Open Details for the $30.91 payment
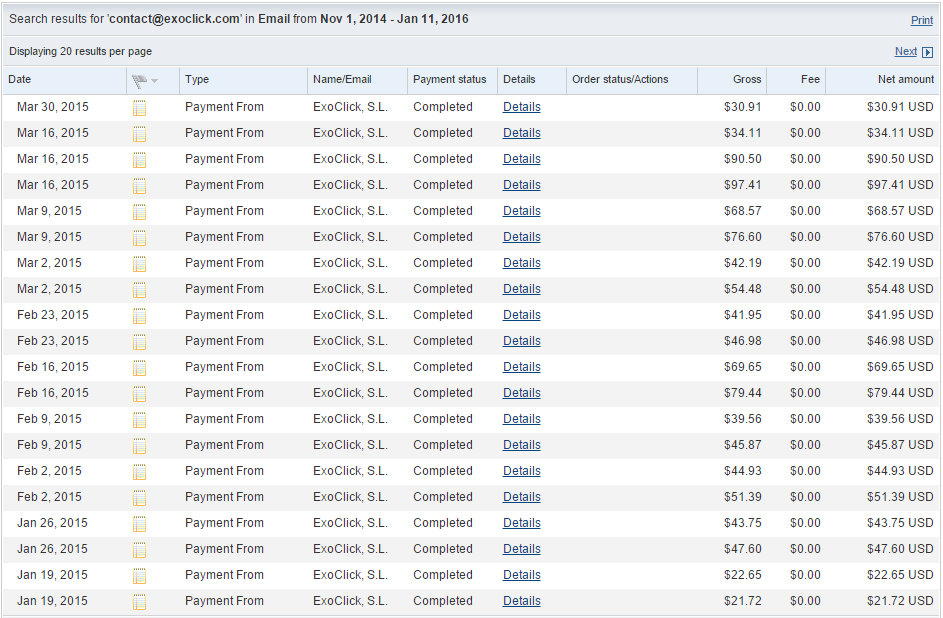Image resolution: width=943 pixels, height=618 pixels. [x=521, y=107]
